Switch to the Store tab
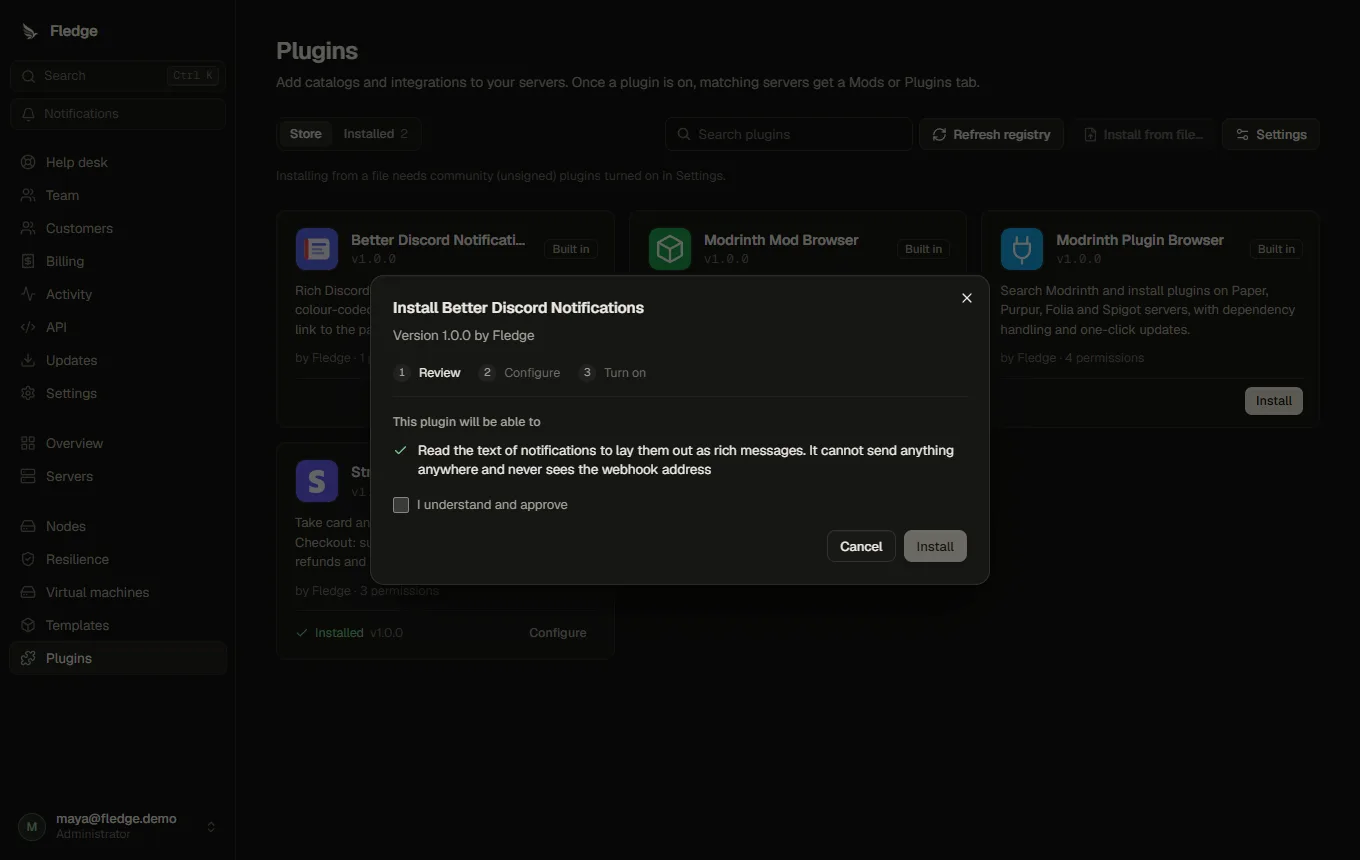 point(306,134)
